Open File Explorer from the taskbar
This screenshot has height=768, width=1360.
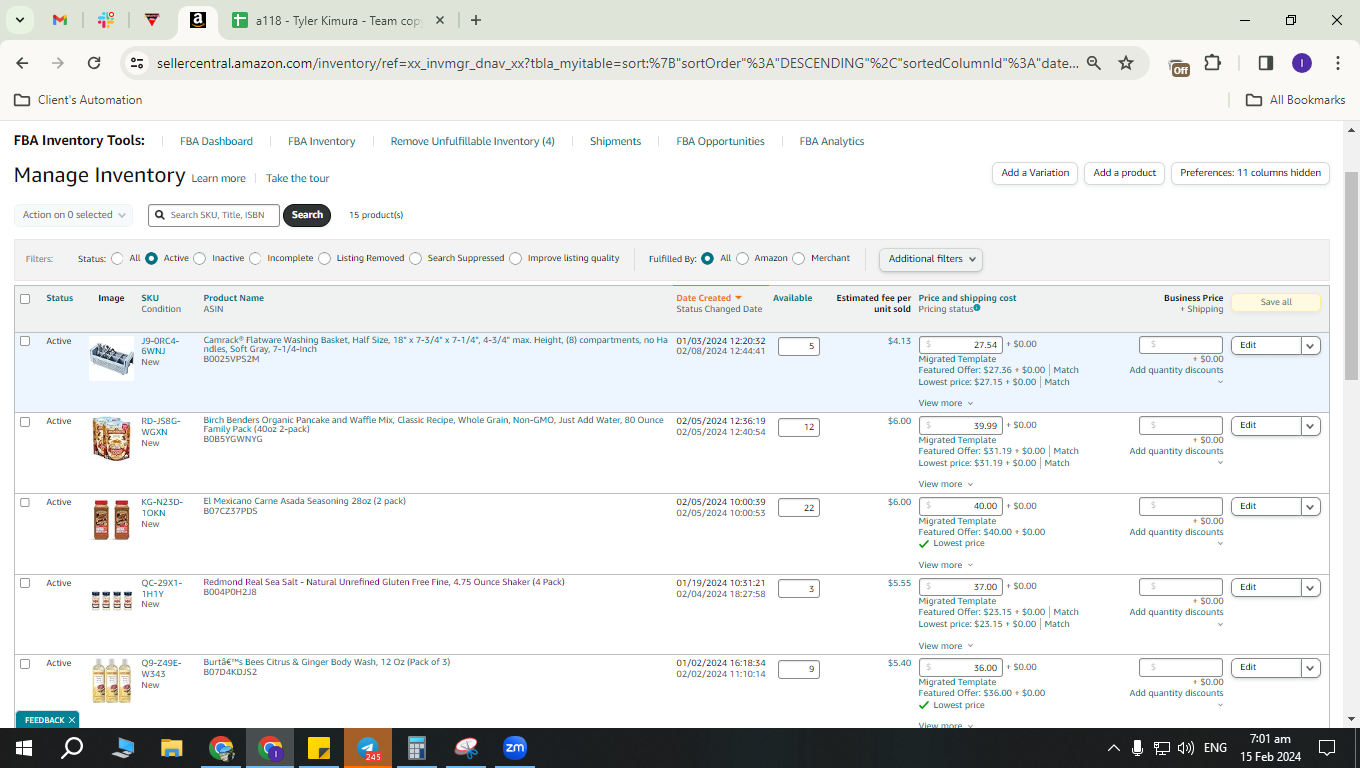tap(172, 747)
